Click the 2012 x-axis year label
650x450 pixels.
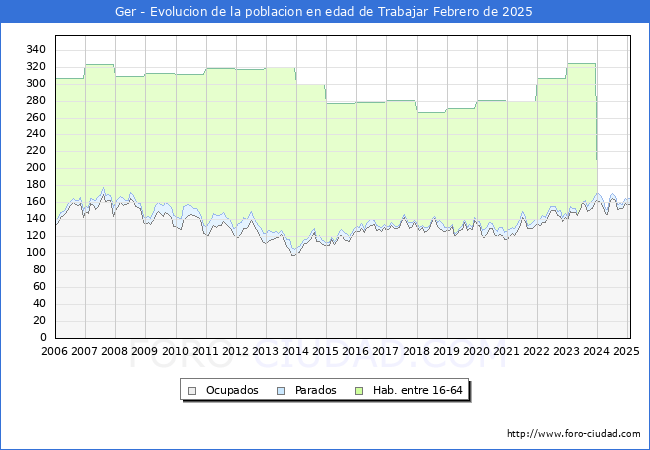pyautogui.click(x=235, y=351)
